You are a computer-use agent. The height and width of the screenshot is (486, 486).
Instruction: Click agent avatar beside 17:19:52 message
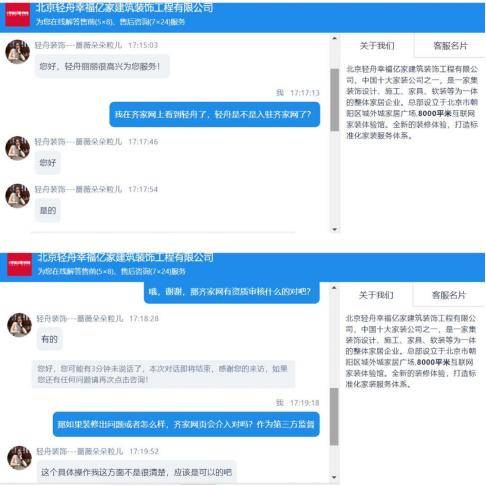pos(19,458)
